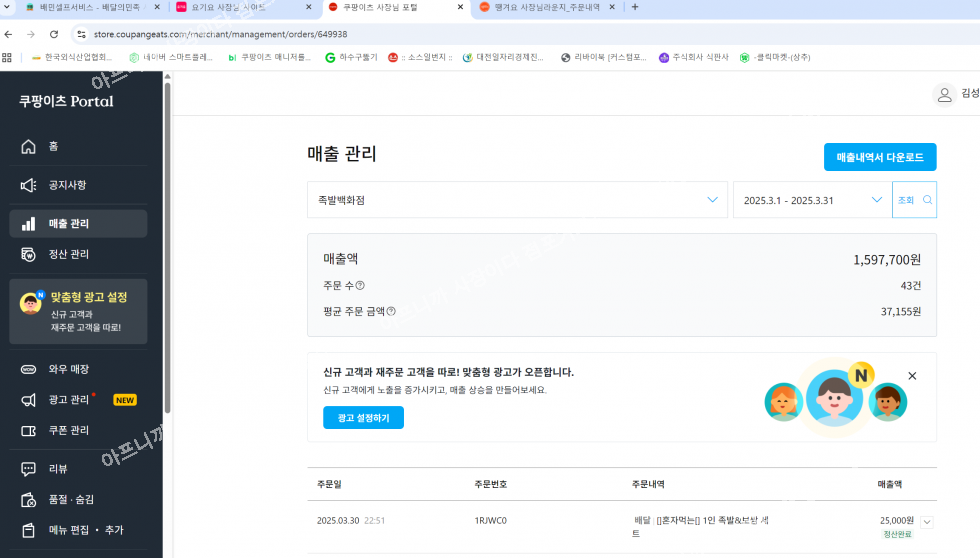980x558 pixels.
Task: Click the 광고 설정하기 button
Action: tap(363, 418)
